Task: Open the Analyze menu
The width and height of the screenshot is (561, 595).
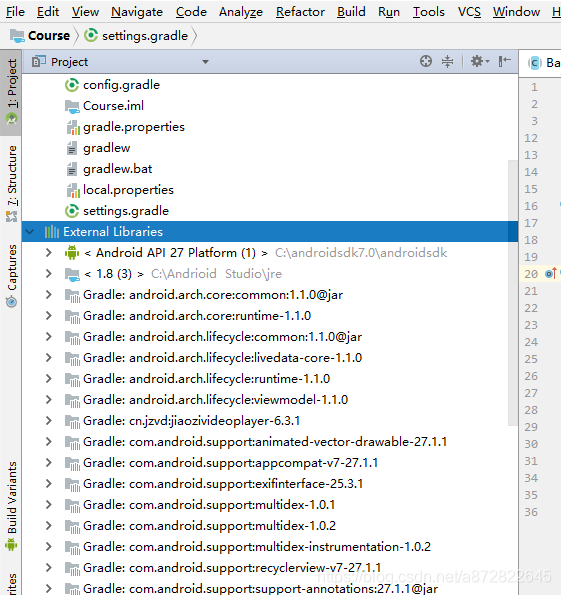Action: 241,12
